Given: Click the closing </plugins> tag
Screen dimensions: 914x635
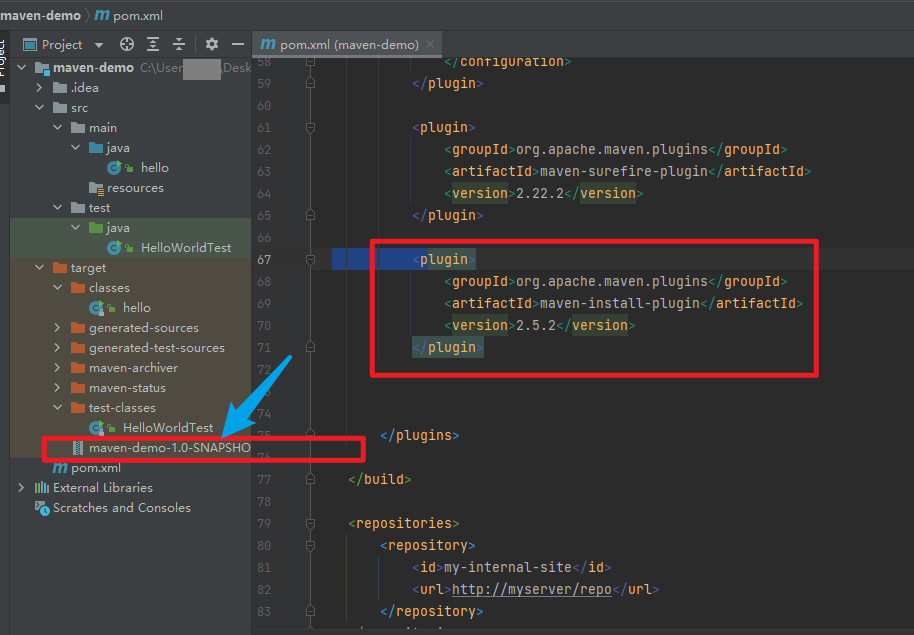Looking at the screenshot, I should [x=420, y=436].
